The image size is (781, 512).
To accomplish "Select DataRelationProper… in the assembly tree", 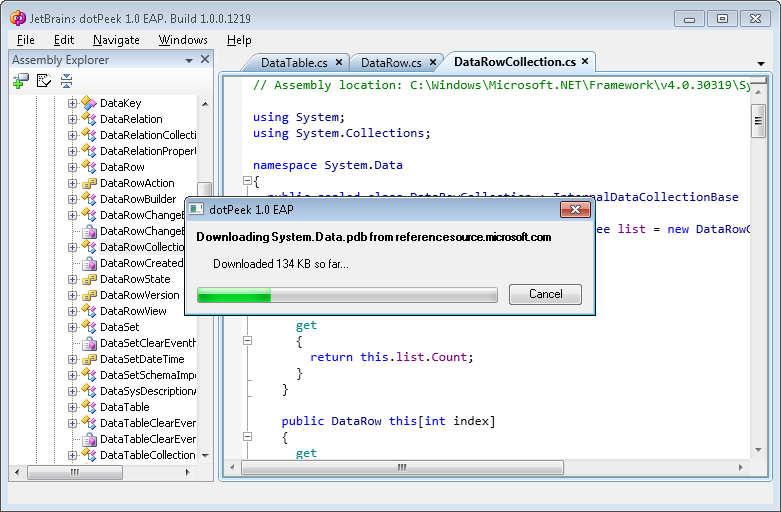I will 147,151.
